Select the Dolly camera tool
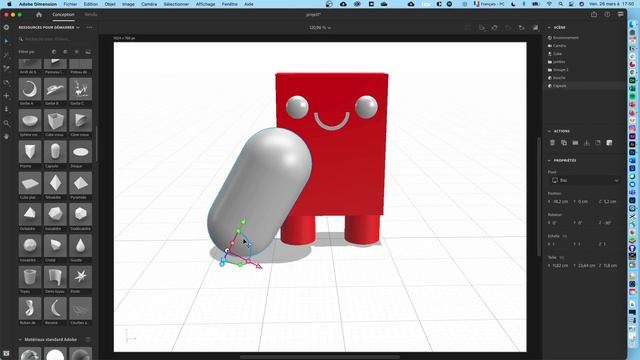The width and height of the screenshot is (640, 360). [6, 109]
